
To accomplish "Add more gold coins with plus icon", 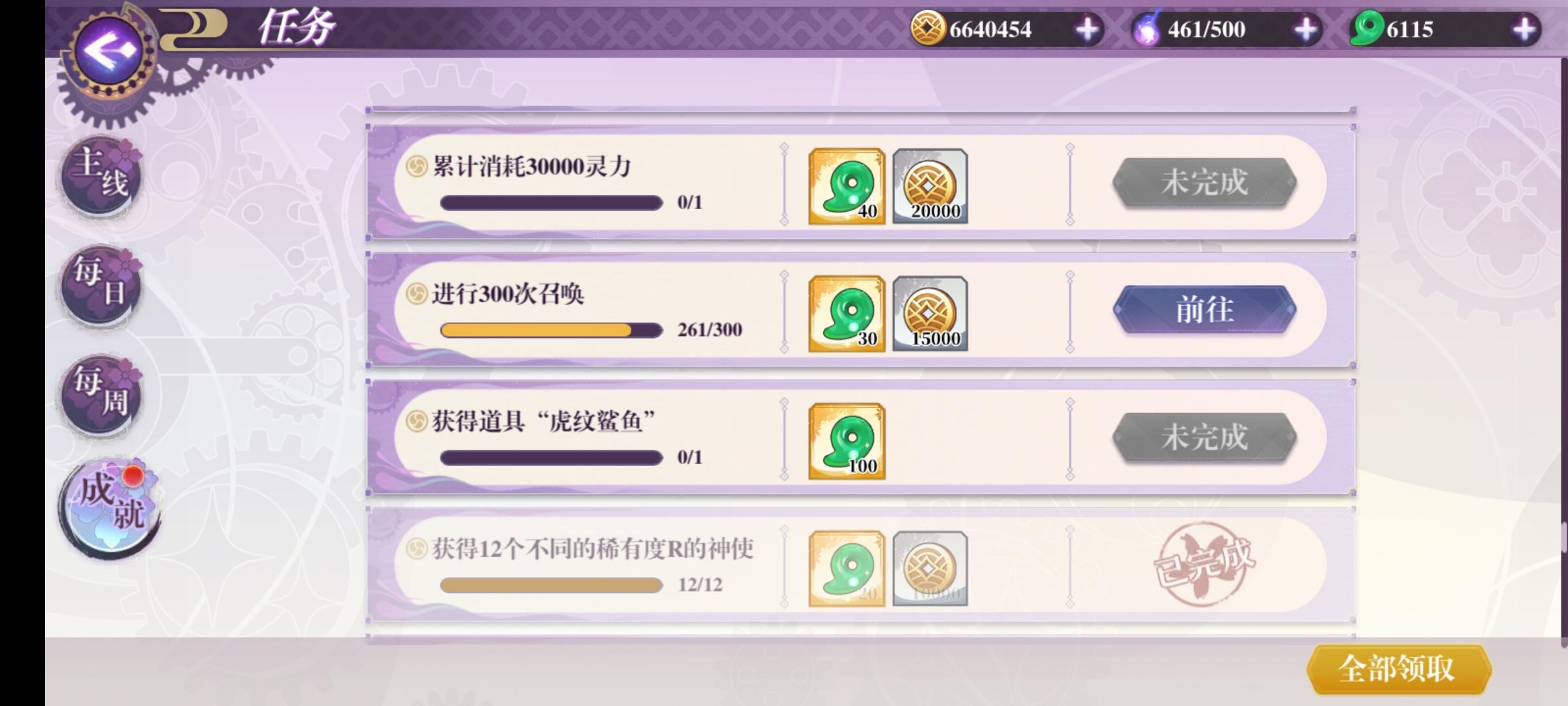I will pyautogui.click(x=1087, y=29).
